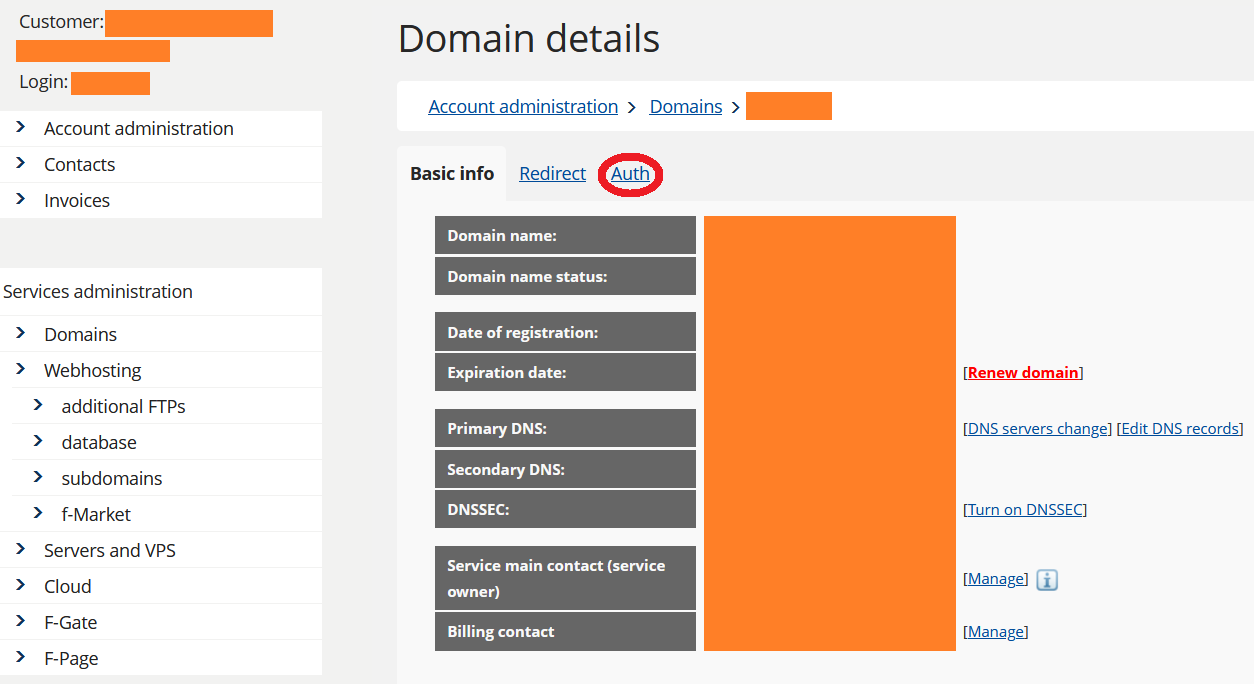Image resolution: width=1254 pixels, height=684 pixels.
Task: Select the Basic info tab
Action: (452, 174)
